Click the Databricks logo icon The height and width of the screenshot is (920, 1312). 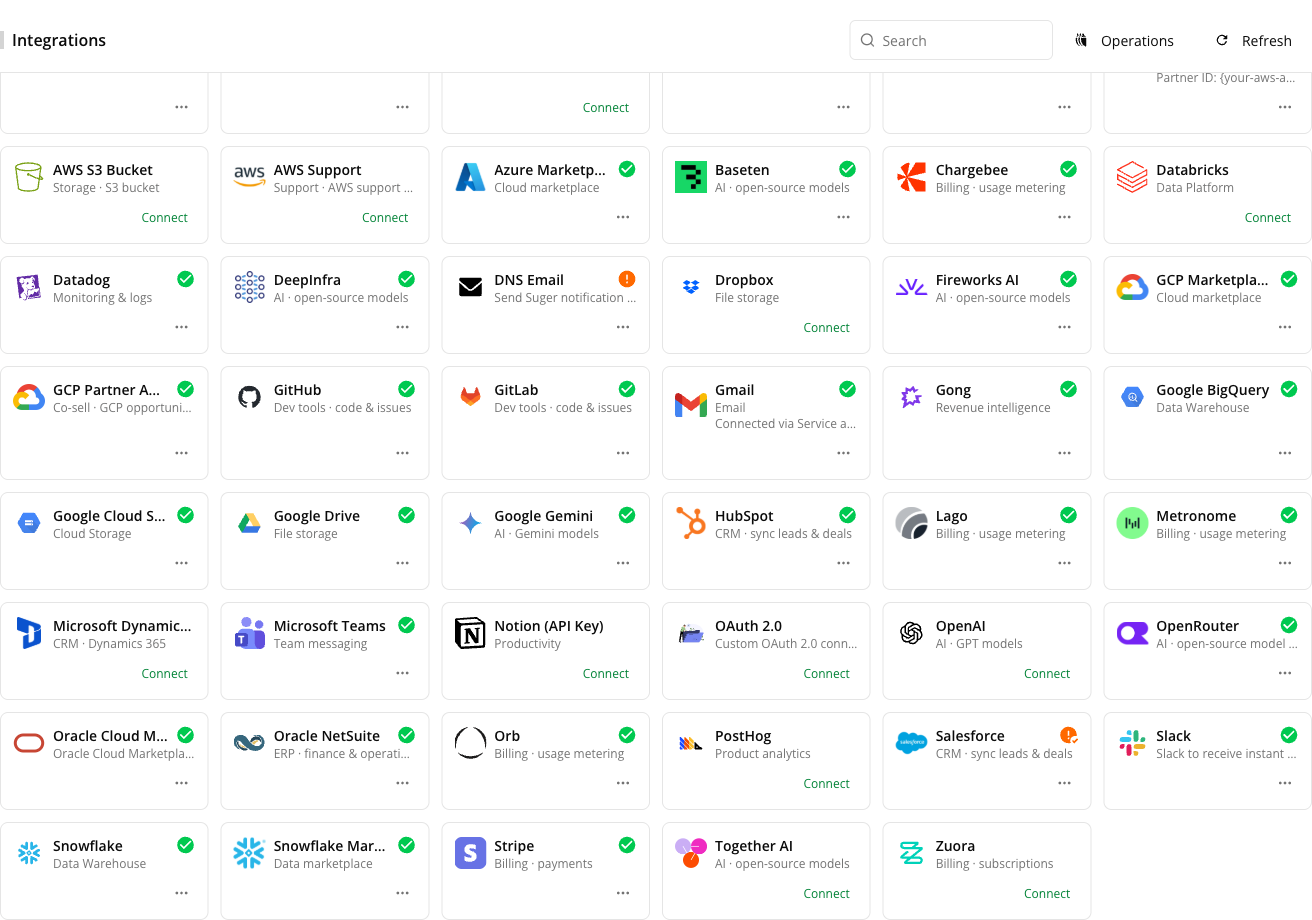(1132, 178)
